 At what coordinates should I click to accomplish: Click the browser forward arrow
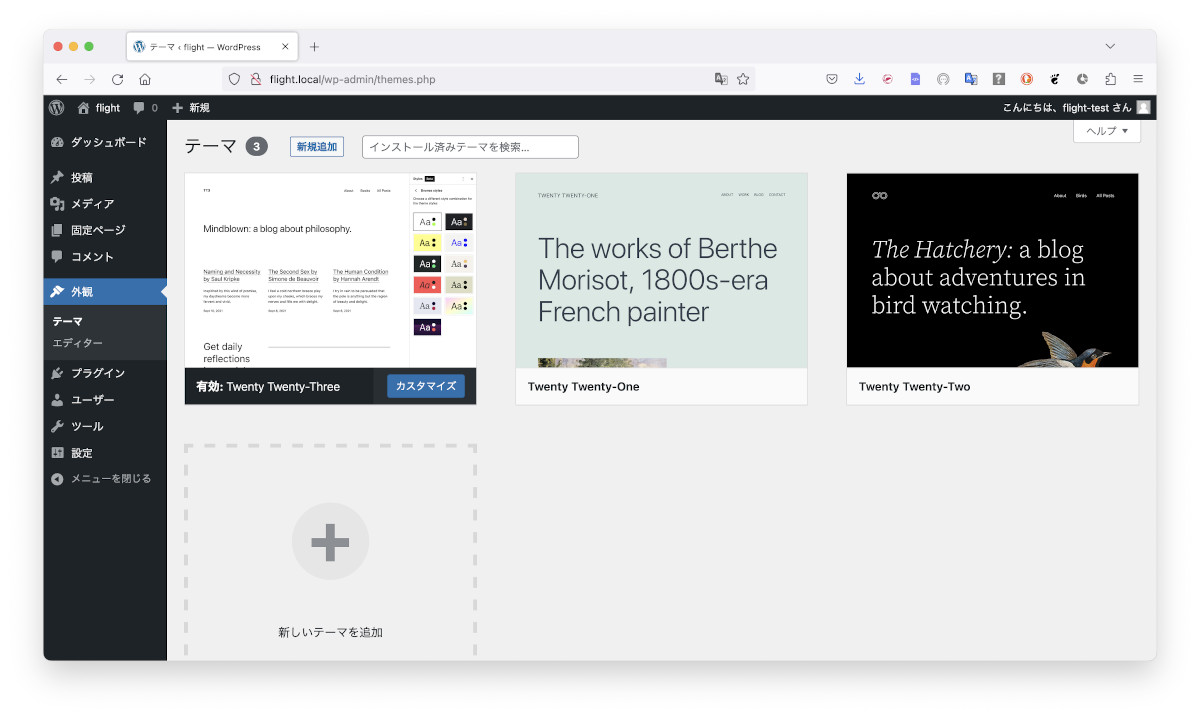pyautogui.click(x=90, y=79)
